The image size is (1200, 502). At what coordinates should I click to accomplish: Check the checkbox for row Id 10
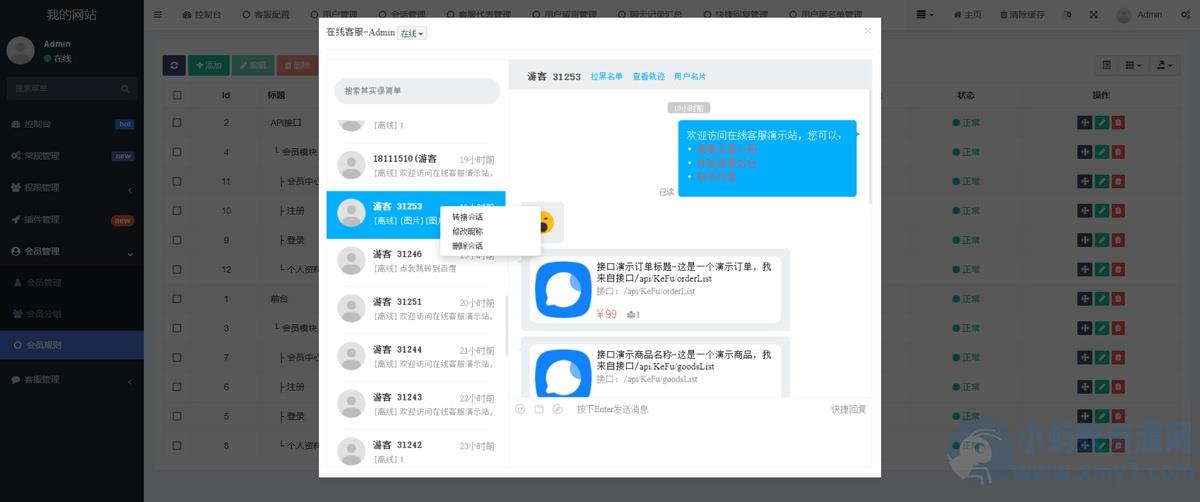click(x=177, y=211)
